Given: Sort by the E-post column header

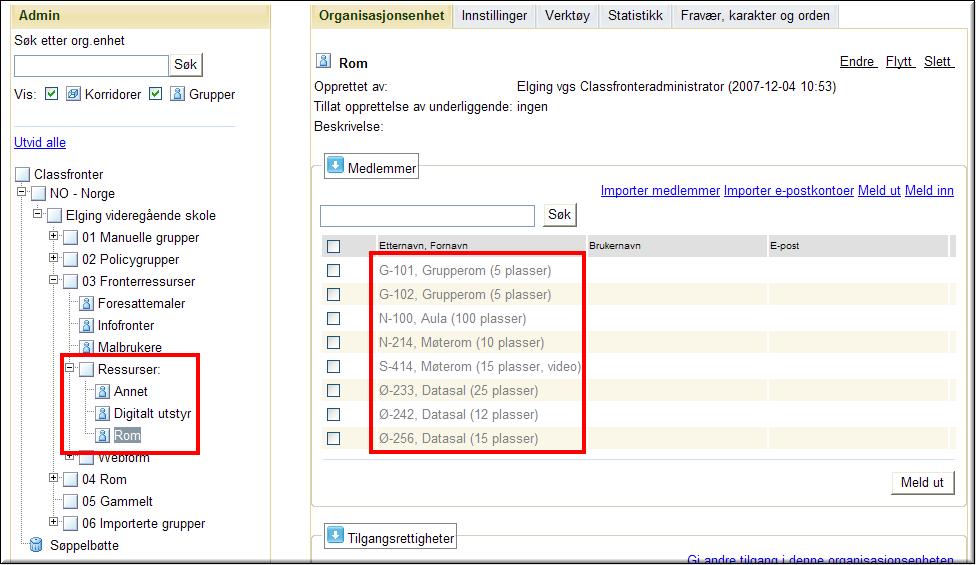Looking at the screenshot, I should point(784,246).
